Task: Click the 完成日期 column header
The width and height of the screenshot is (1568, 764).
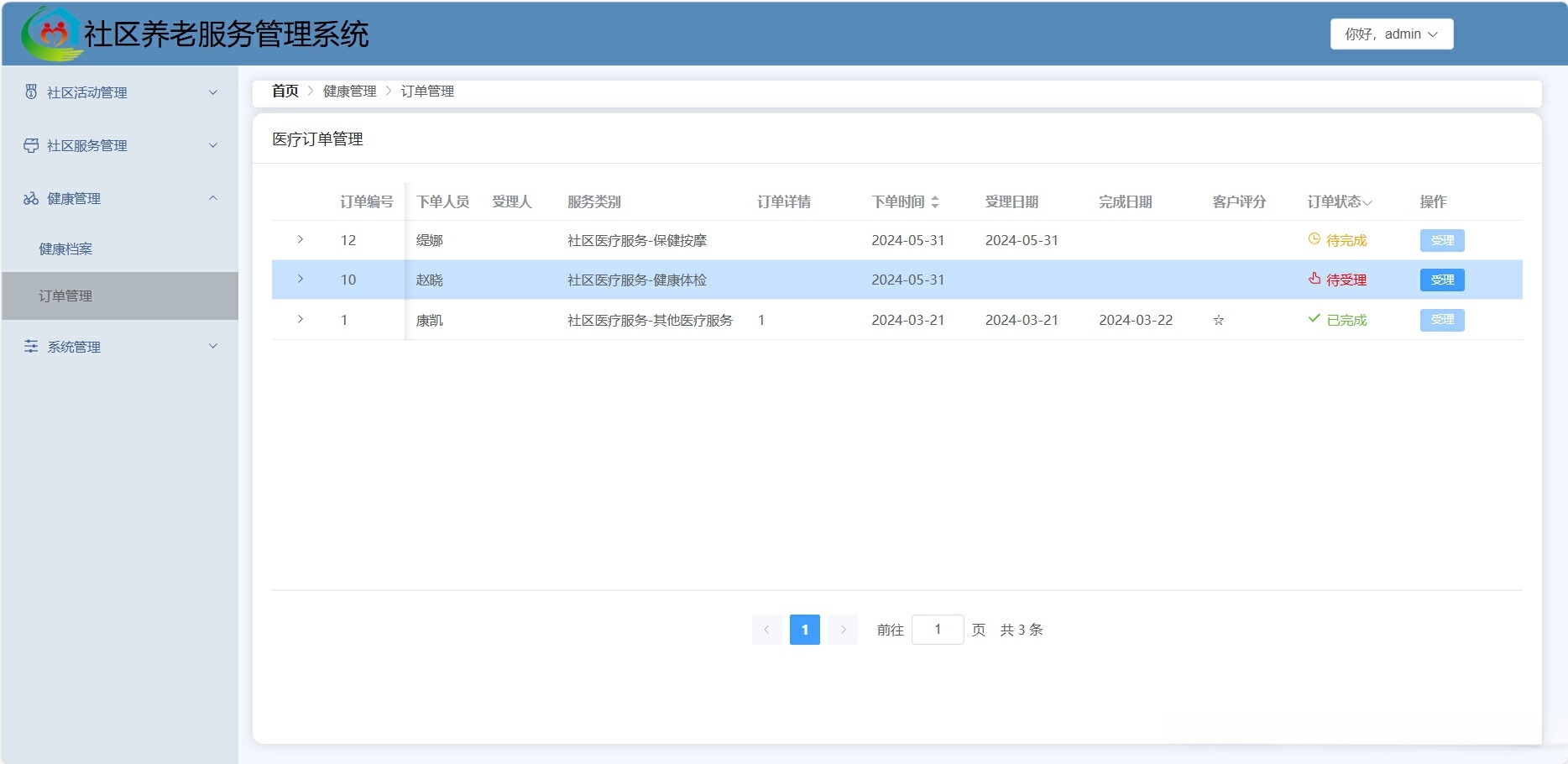Action: [1126, 201]
